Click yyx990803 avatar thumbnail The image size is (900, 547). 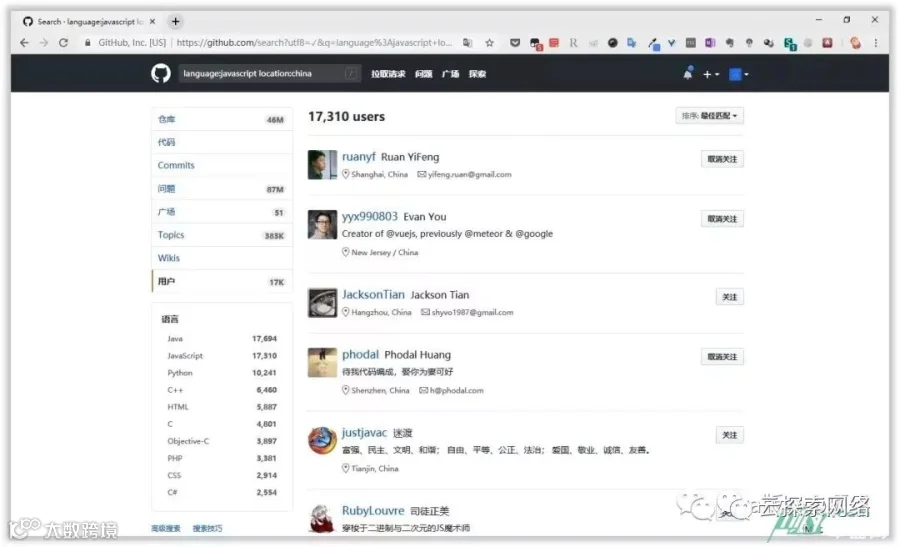[322, 224]
